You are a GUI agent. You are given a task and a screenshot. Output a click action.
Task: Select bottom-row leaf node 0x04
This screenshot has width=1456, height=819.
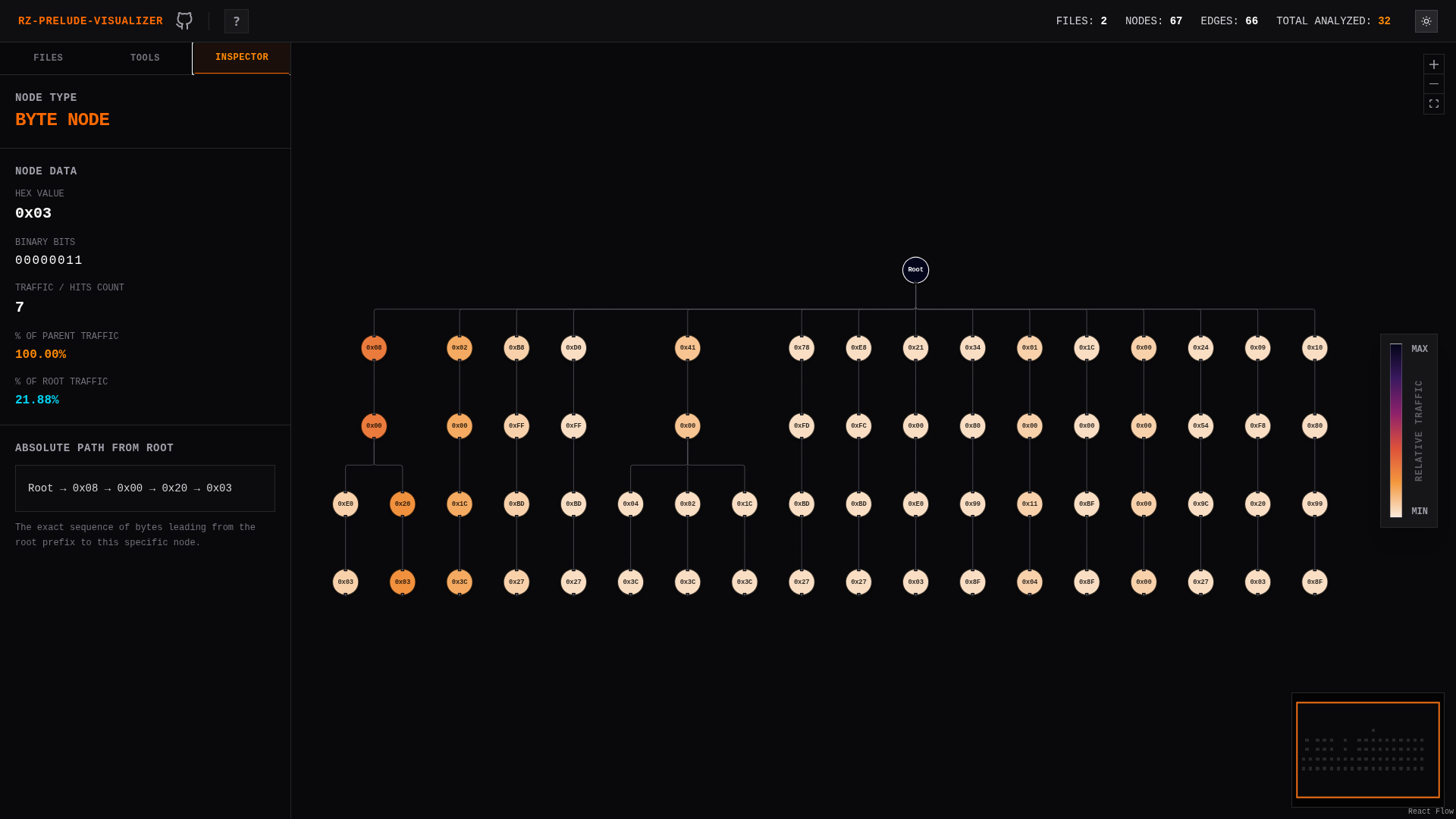[1030, 582]
